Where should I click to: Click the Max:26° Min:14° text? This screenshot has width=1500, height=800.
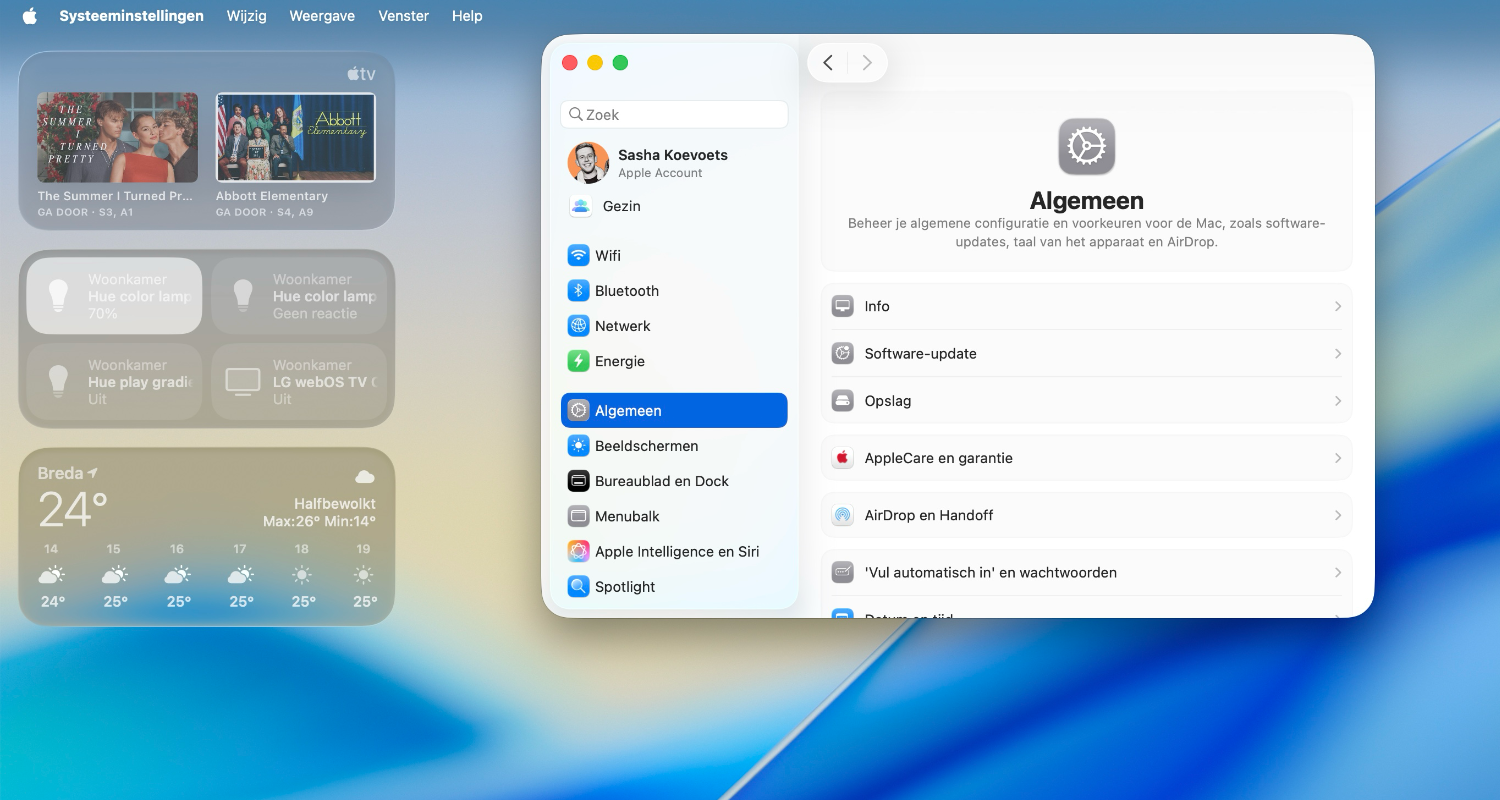(x=319, y=521)
